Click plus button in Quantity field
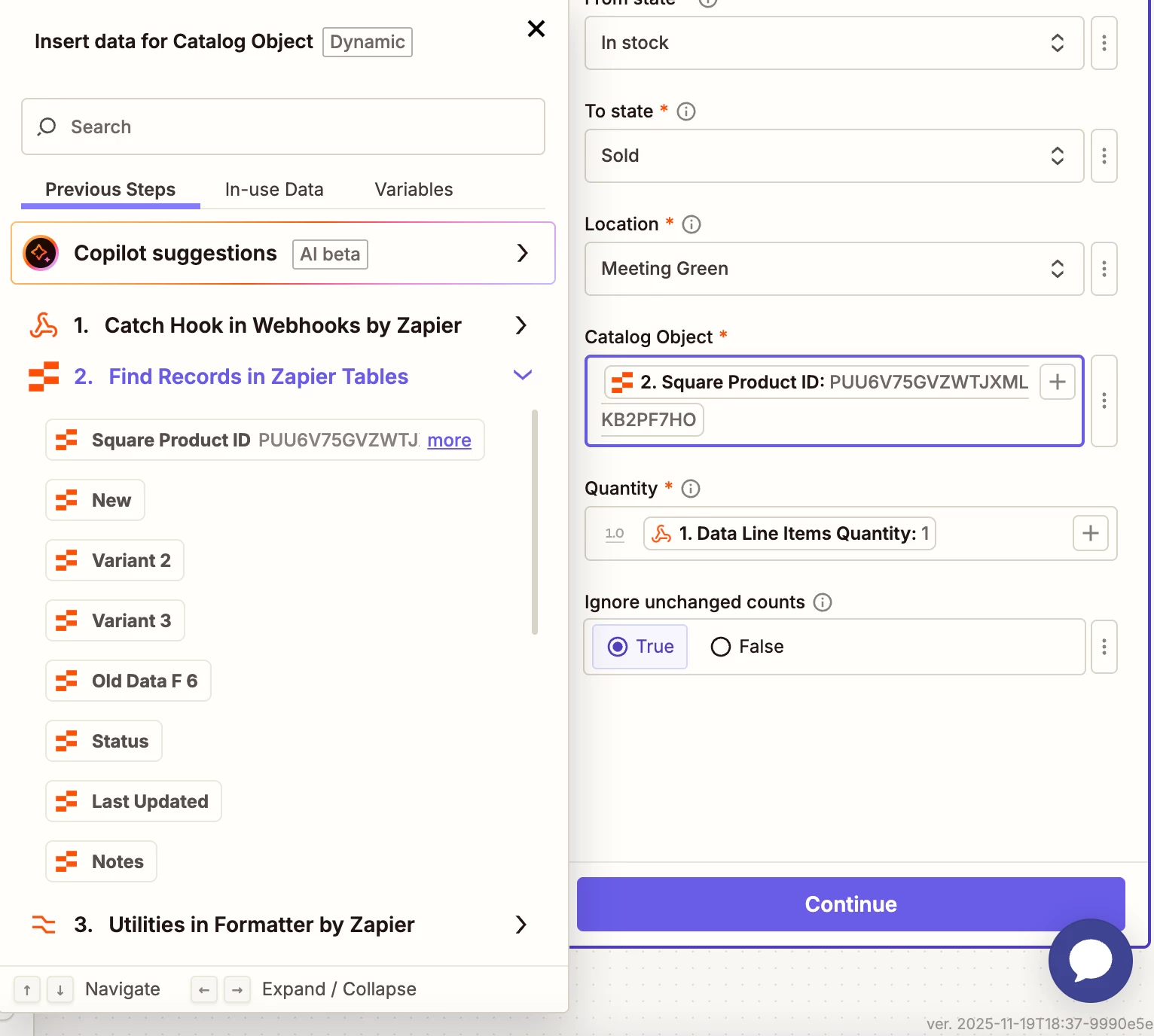This screenshot has height=1036, width=1154. pyautogui.click(x=1091, y=533)
